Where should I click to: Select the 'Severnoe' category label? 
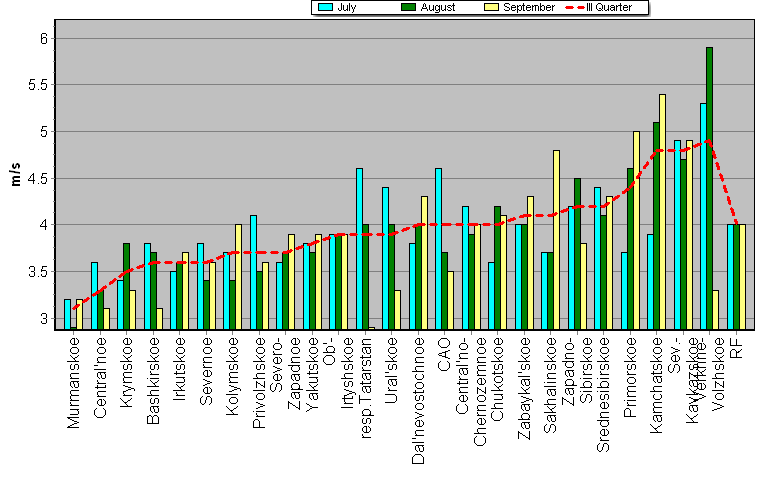[x=206, y=372]
